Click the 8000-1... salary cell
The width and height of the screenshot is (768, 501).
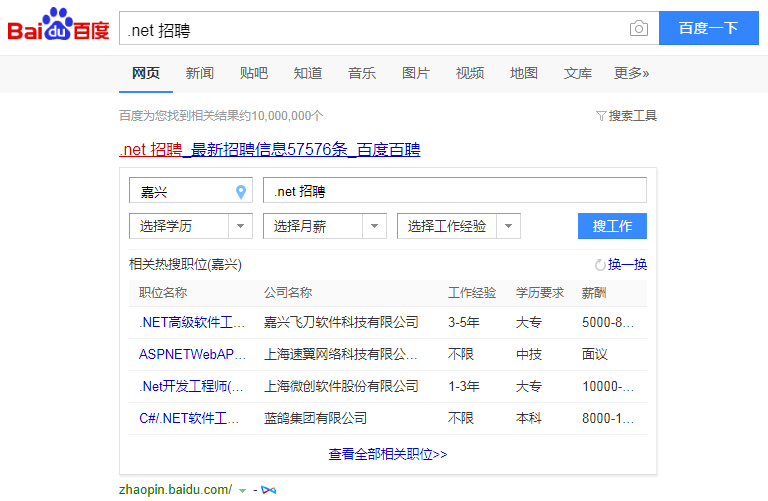[608, 418]
